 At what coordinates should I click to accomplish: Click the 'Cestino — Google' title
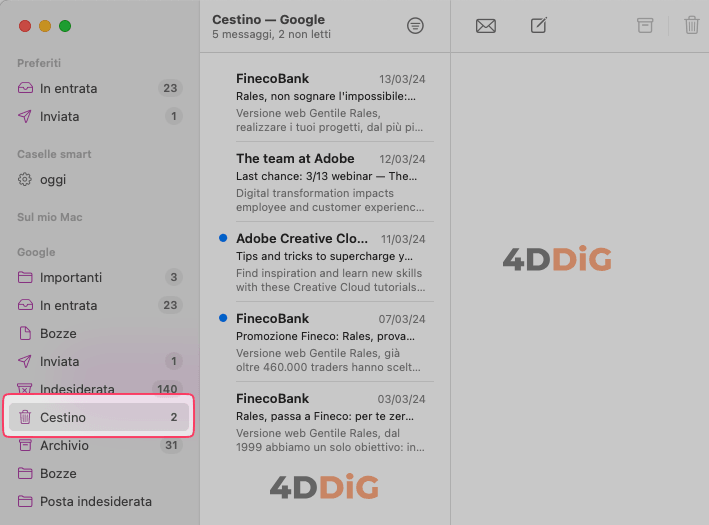269,19
